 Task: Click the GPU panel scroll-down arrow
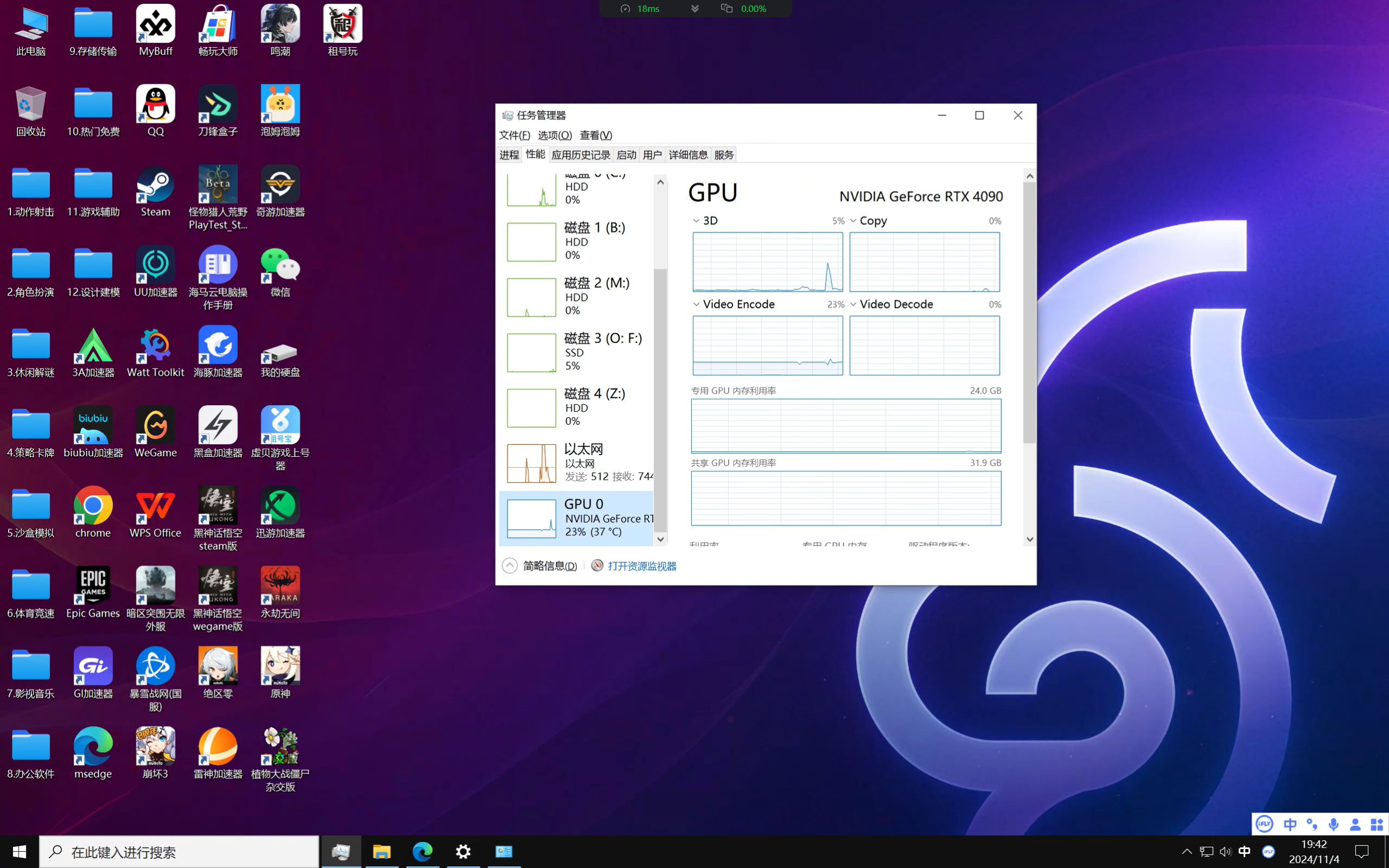click(1030, 539)
